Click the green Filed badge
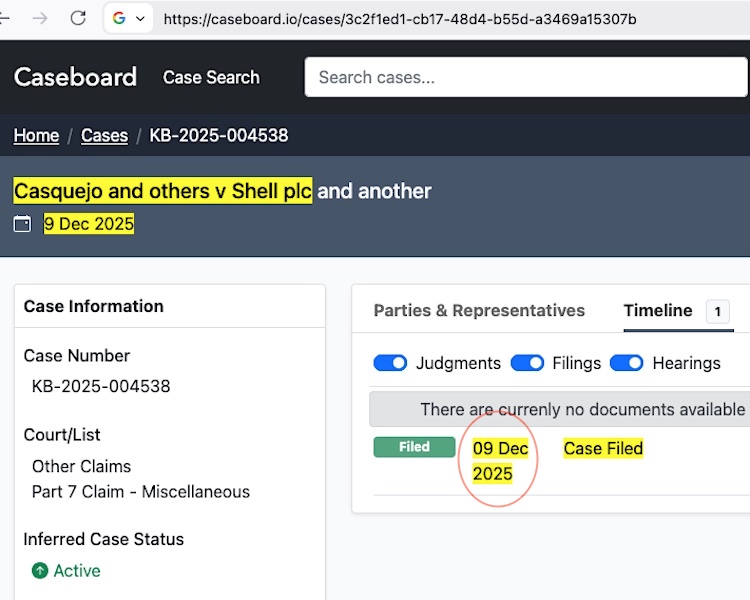Screen dimensions: 750x600 [414, 447]
